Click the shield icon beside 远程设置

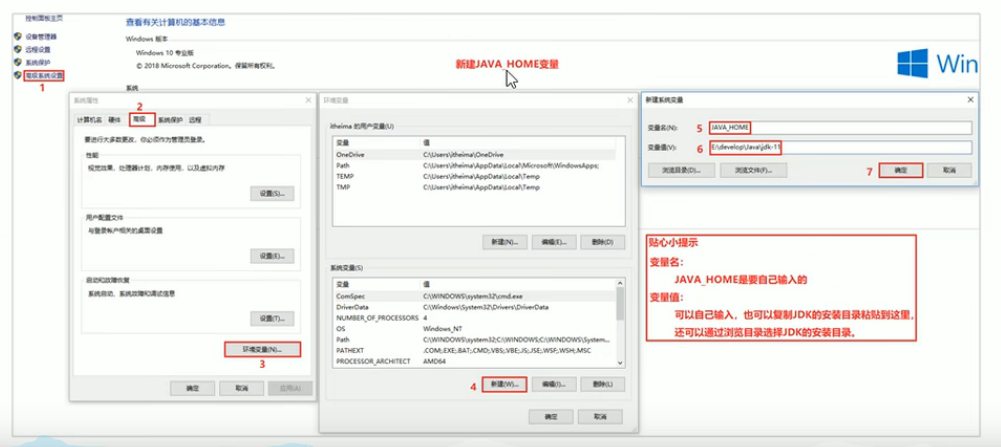click(17, 49)
